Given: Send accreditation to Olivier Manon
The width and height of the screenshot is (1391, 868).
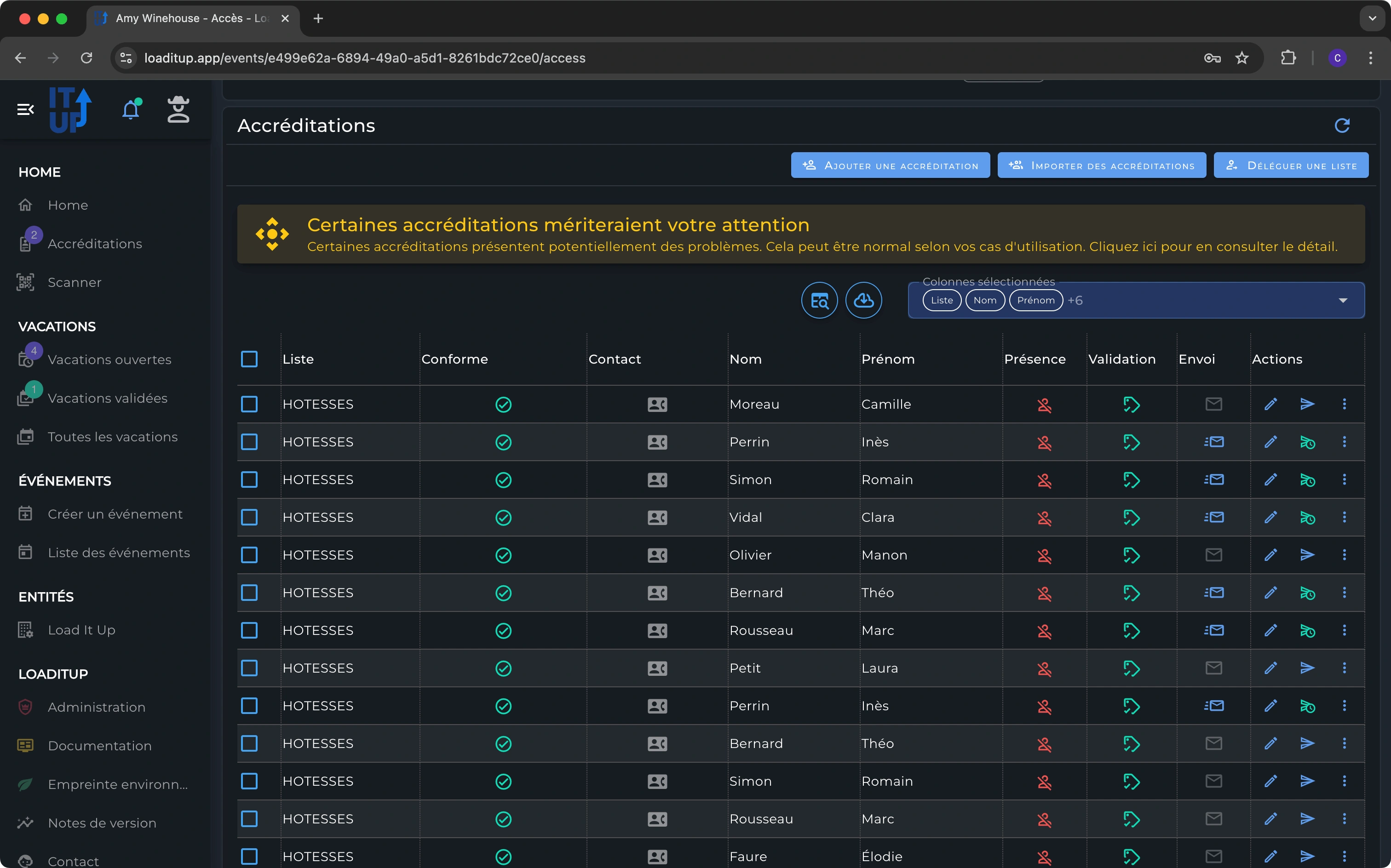Looking at the screenshot, I should click(x=1307, y=555).
